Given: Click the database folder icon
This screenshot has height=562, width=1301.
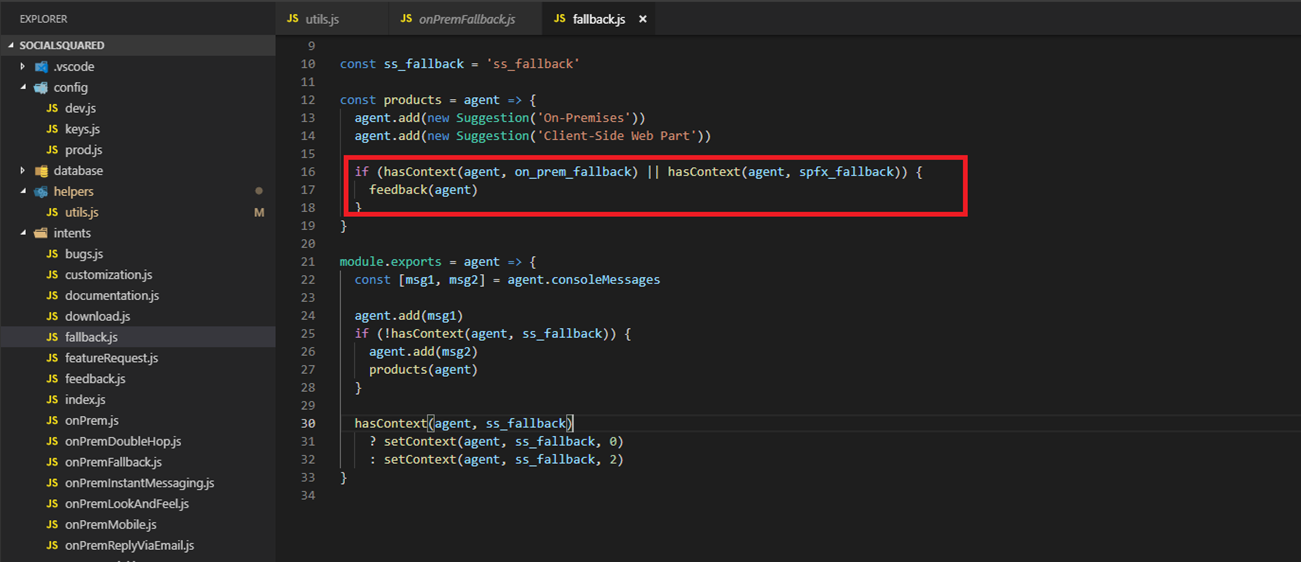Looking at the screenshot, I should pos(41,171).
